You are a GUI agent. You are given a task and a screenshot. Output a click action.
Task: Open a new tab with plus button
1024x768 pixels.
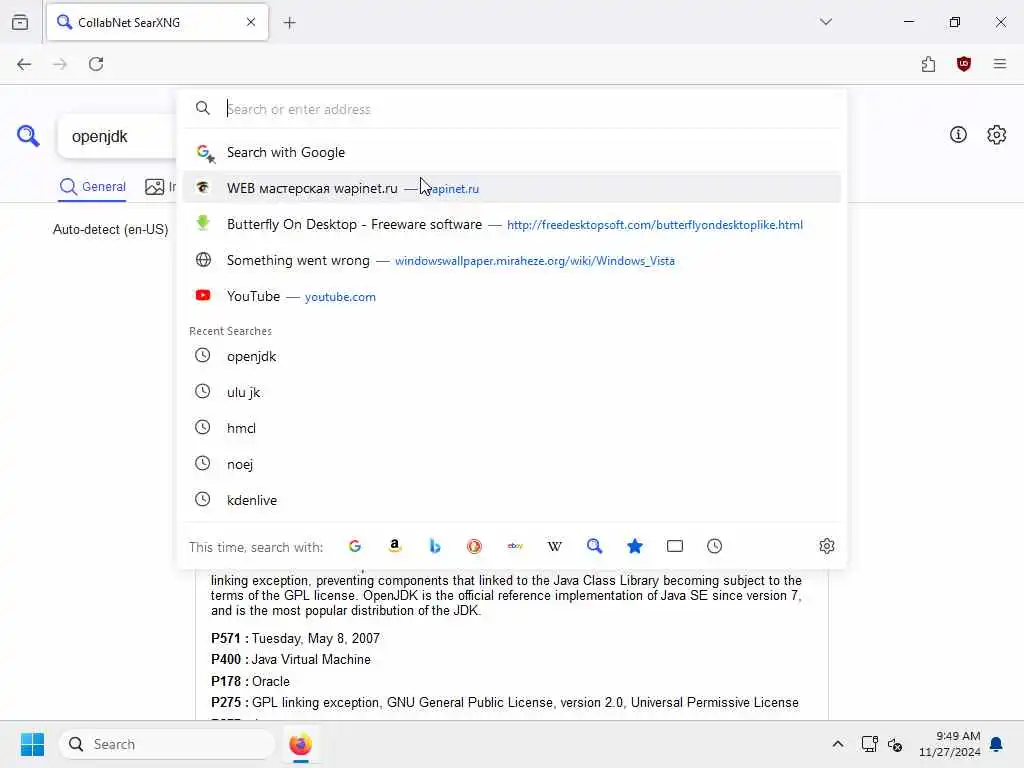[x=289, y=23]
